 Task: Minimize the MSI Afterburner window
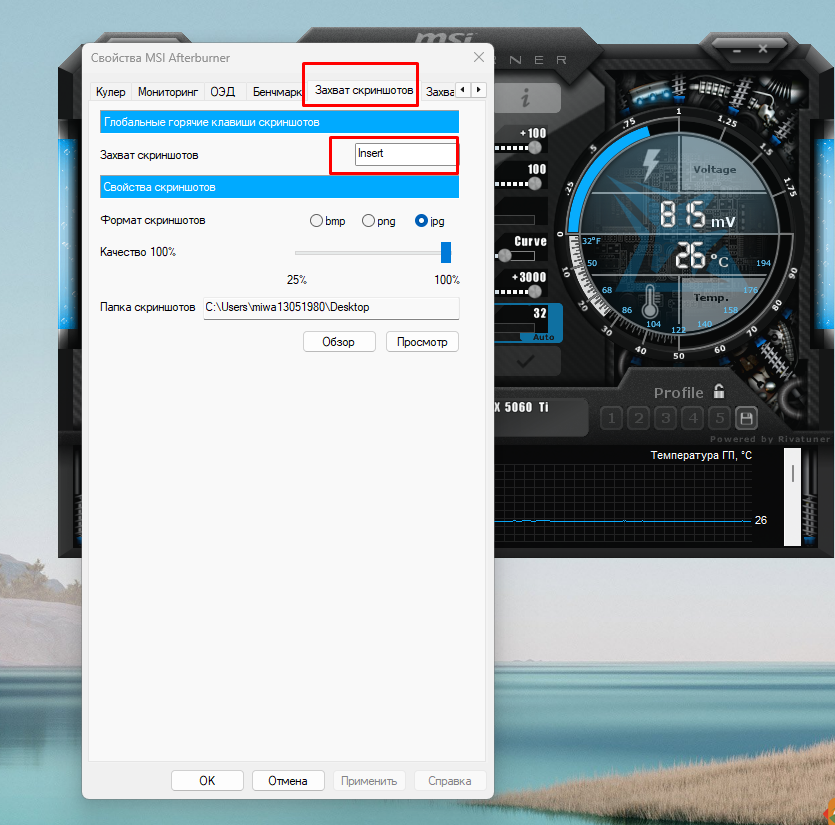coord(737,51)
